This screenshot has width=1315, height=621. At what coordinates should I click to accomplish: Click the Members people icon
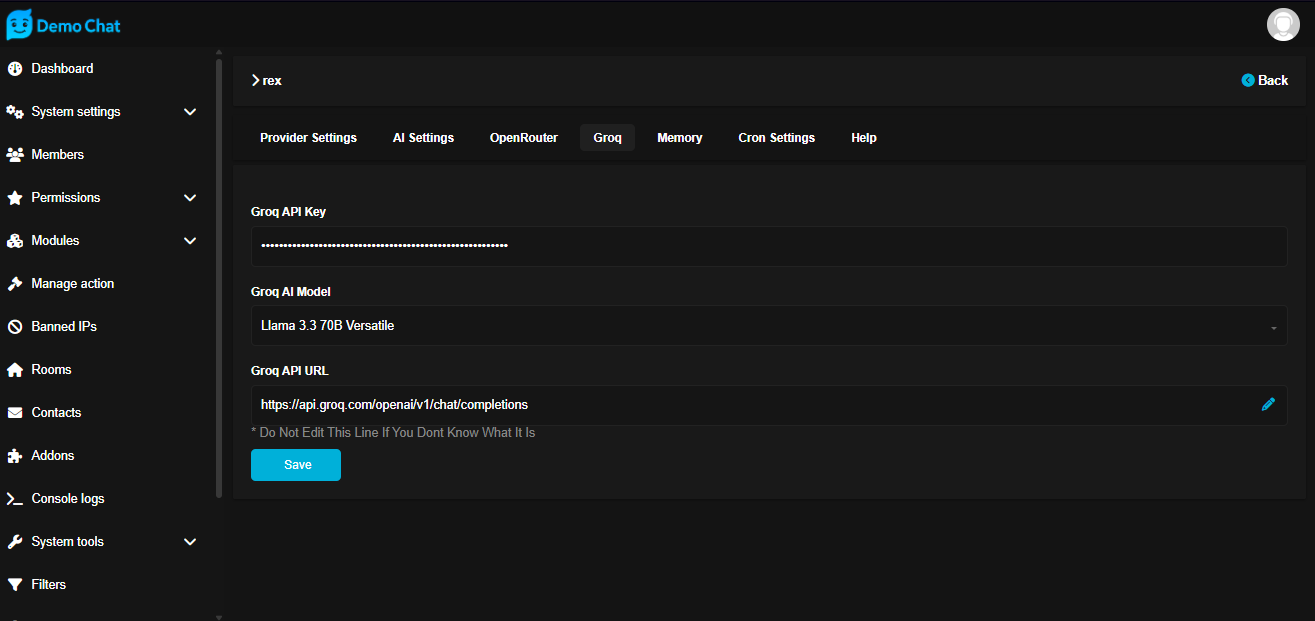coord(15,155)
